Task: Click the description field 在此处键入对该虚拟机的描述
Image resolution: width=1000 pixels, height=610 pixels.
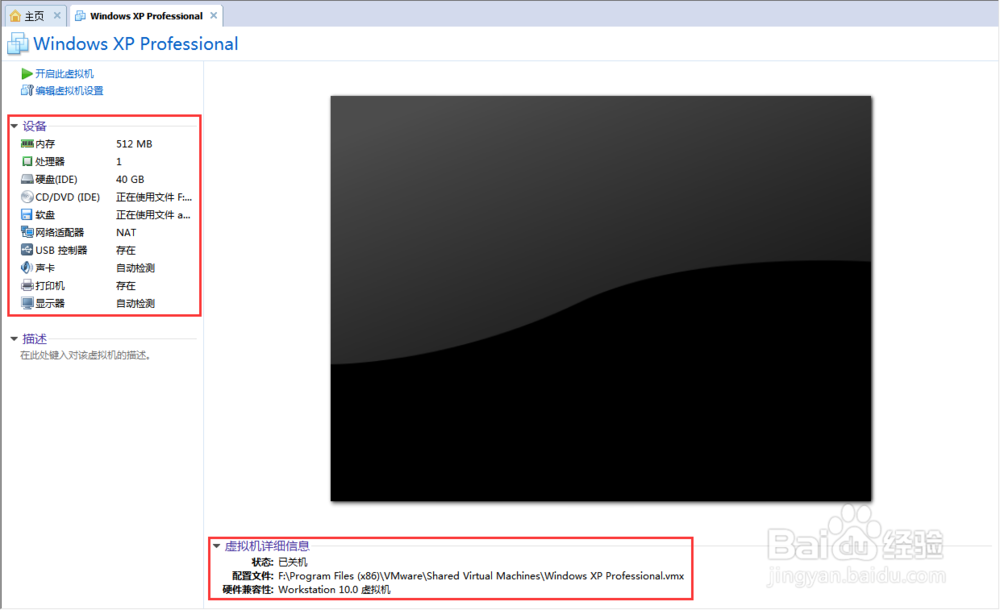Action: (x=85, y=355)
